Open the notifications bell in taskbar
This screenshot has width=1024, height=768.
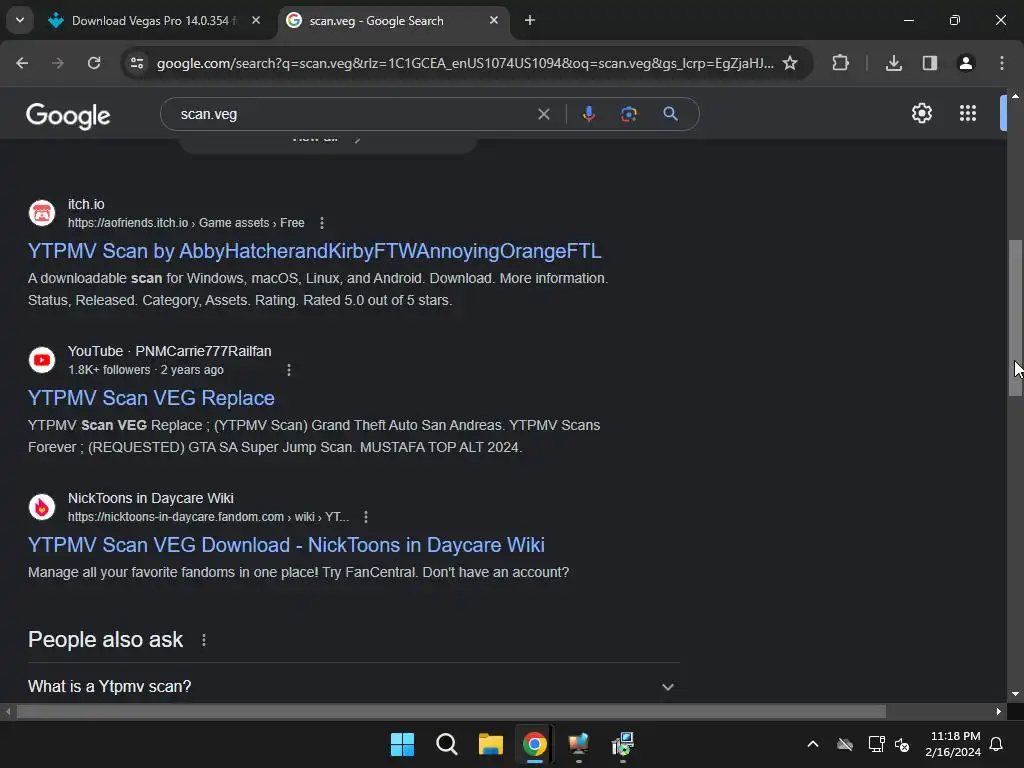[997, 744]
